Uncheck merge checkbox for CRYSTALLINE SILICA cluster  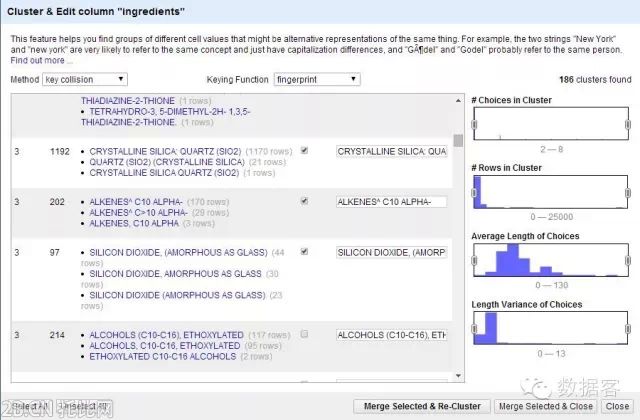click(304, 150)
